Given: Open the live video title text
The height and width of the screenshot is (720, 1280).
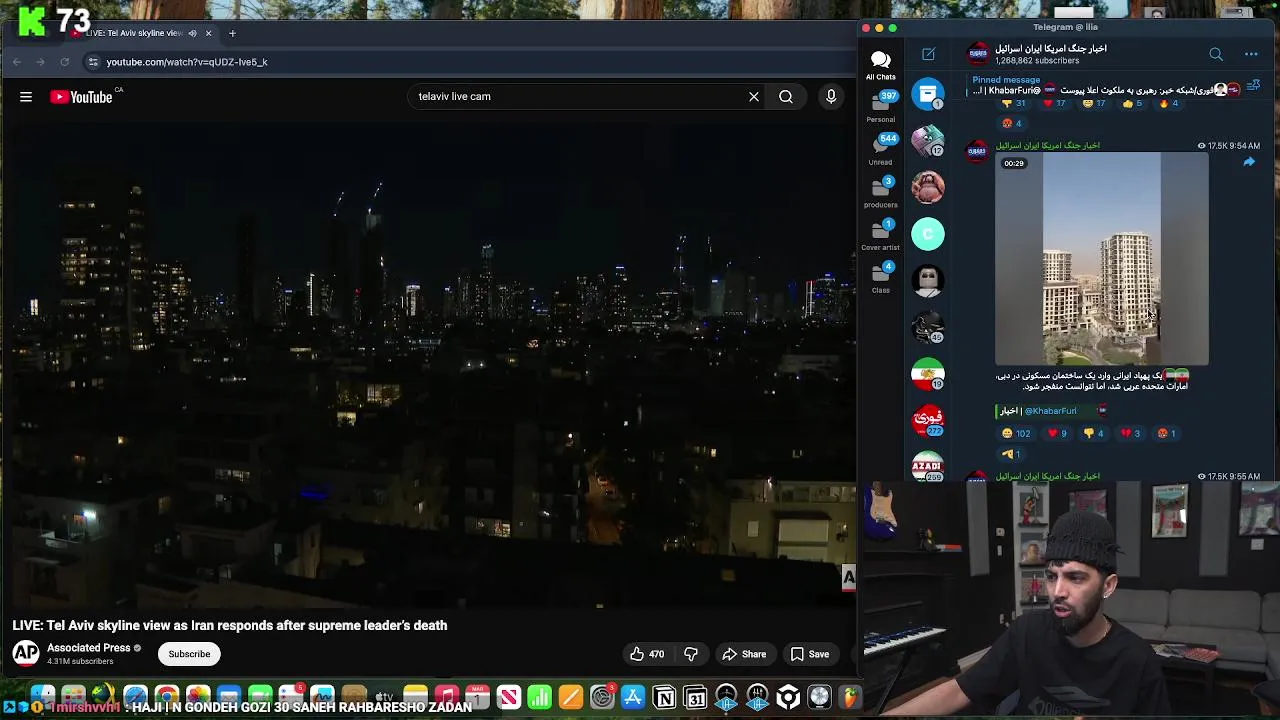Looking at the screenshot, I should click(230, 625).
